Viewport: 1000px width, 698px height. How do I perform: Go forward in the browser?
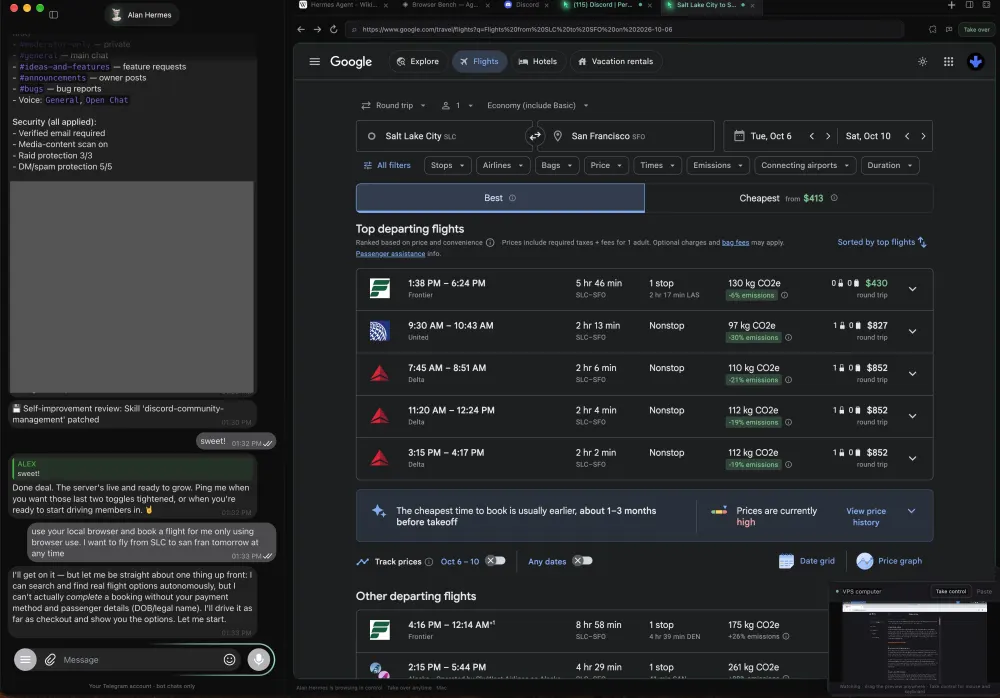click(x=317, y=29)
